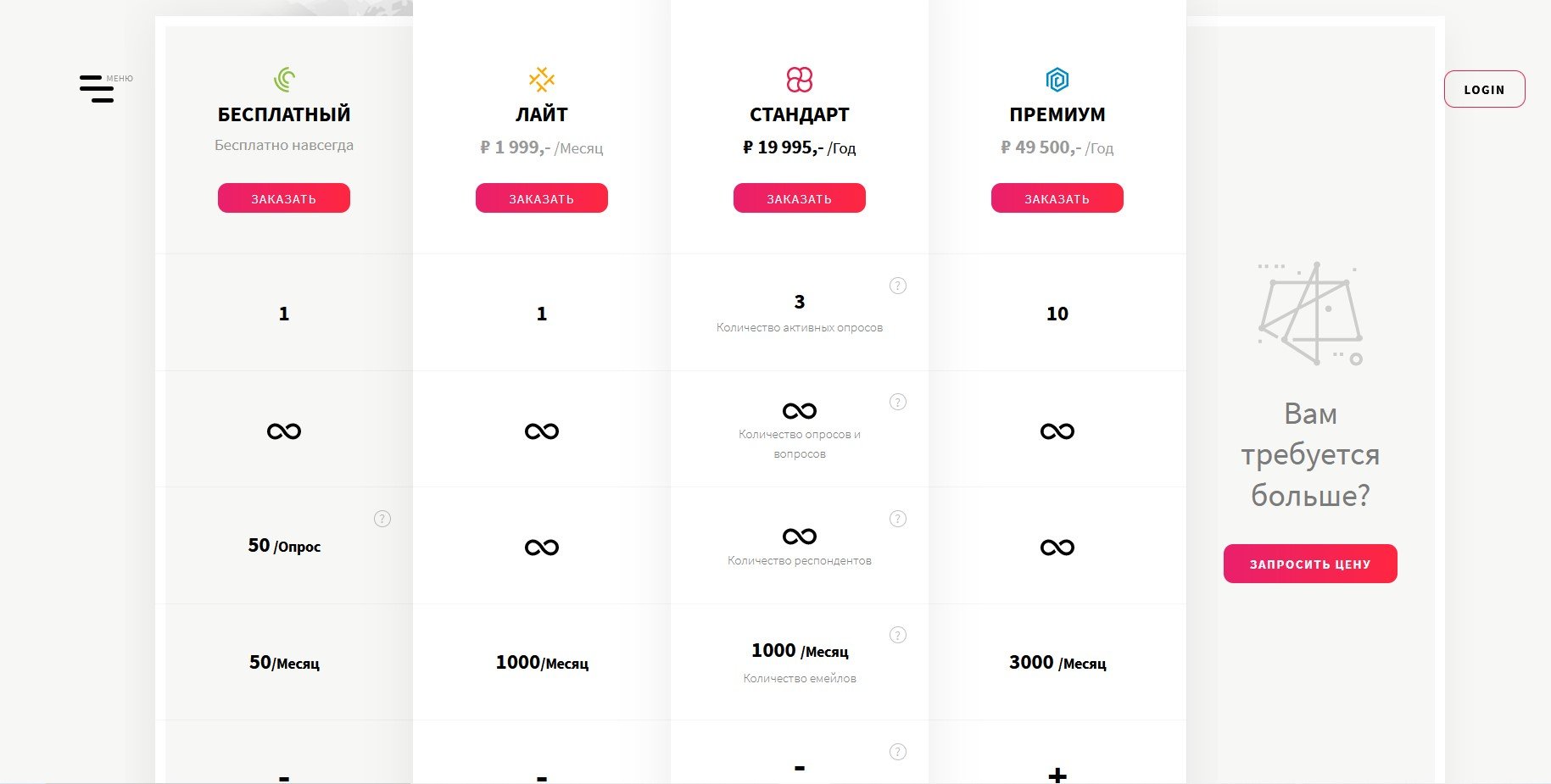Screen dimensions: 1551x784
Task: Click the green Free plan logo icon
Action: [x=284, y=80]
